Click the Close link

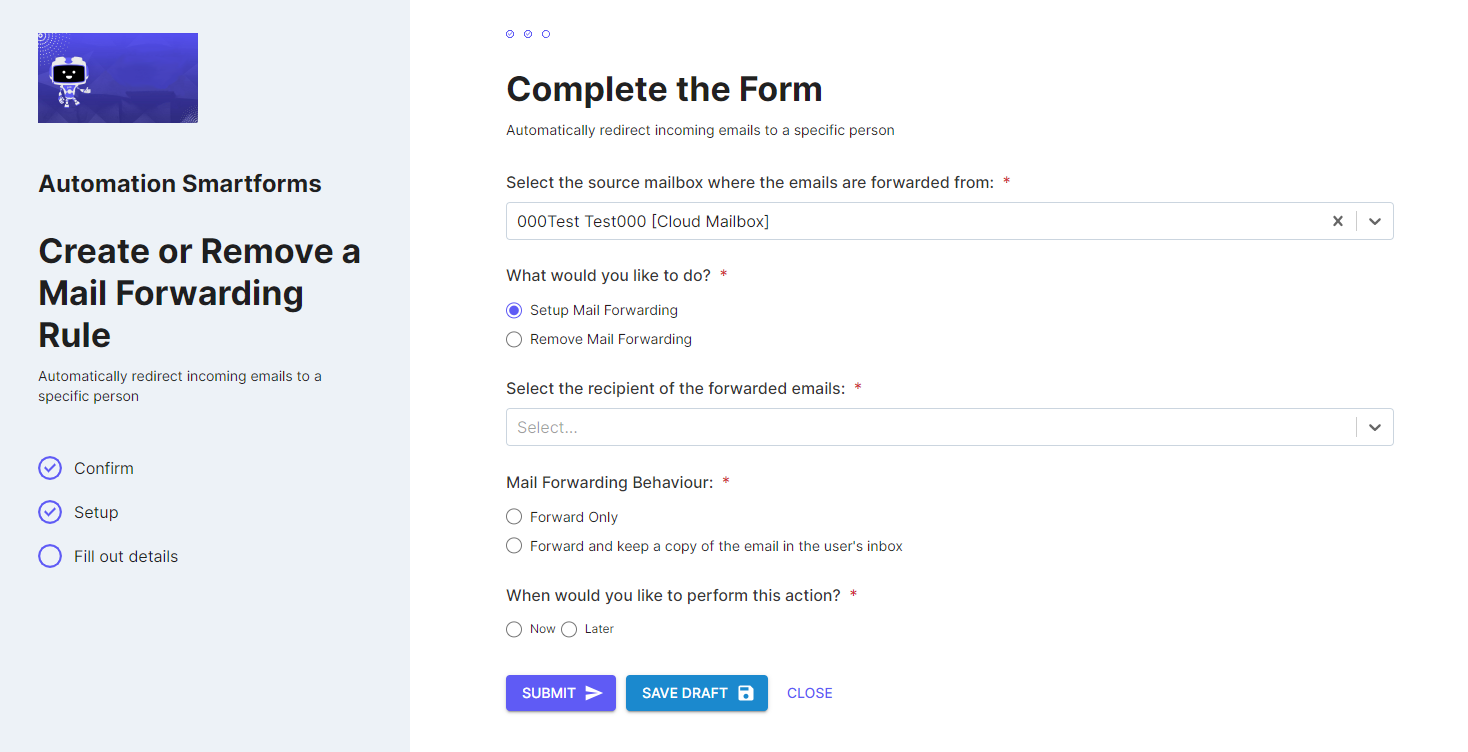pos(810,693)
